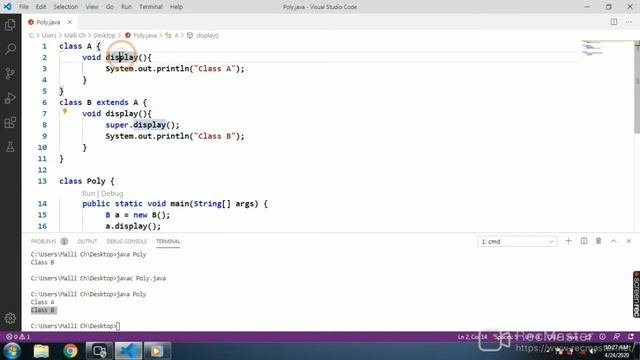Split the terminal panel
Viewport: 640px width, 360px height.
[584, 241]
